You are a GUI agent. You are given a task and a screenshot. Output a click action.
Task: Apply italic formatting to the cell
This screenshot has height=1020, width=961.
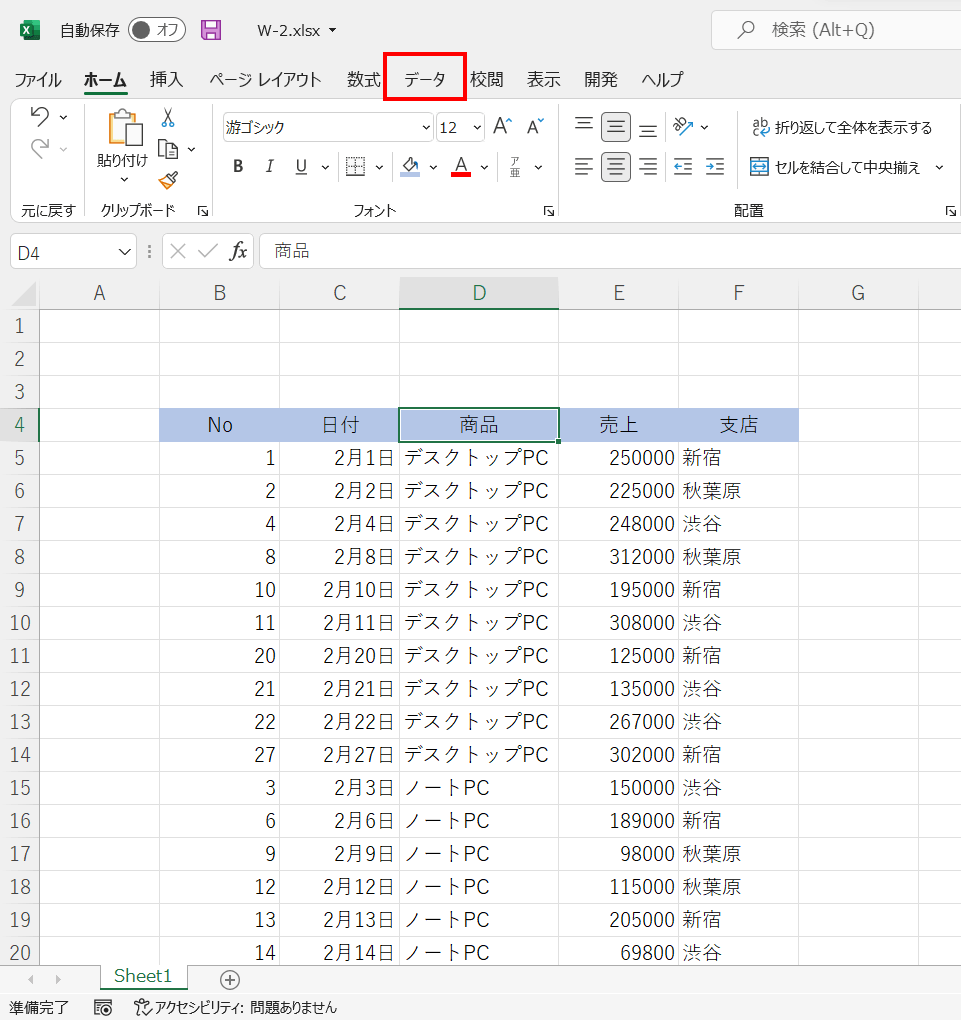(x=269, y=167)
